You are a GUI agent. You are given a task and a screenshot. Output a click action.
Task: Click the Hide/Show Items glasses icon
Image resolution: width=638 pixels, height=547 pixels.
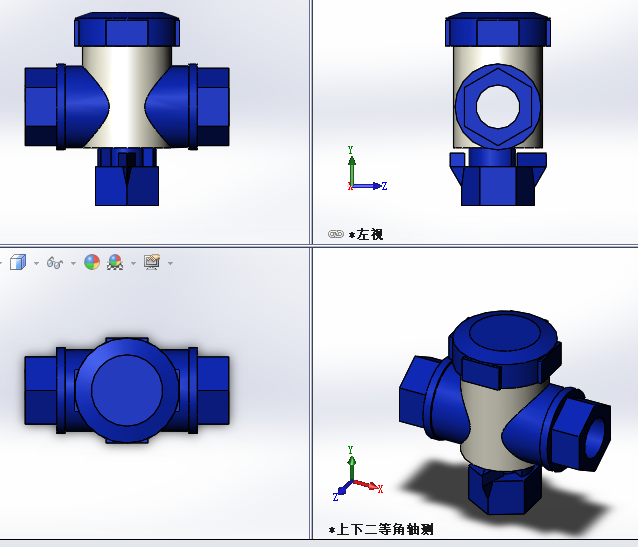tap(55, 263)
